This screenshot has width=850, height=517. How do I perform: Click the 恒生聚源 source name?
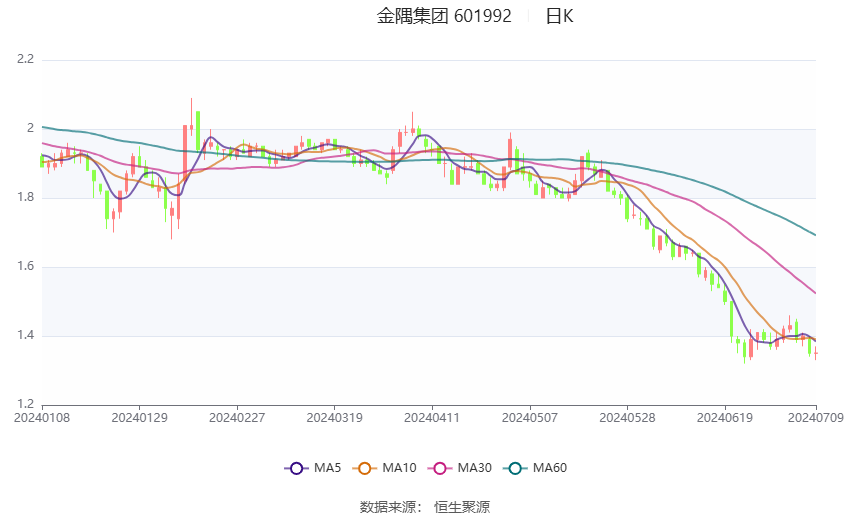(462, 507)
